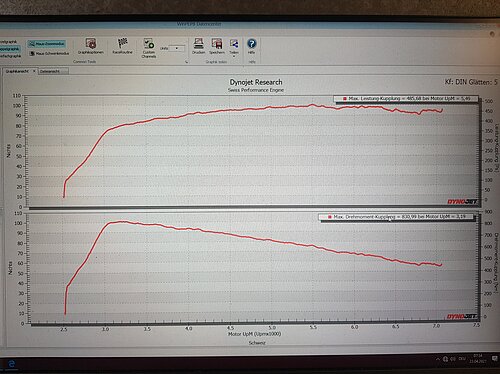Click the Max Leistung Kupplung legend entry
The width and height of the screenshot is (500, 374).
click(x=406, y=99)
